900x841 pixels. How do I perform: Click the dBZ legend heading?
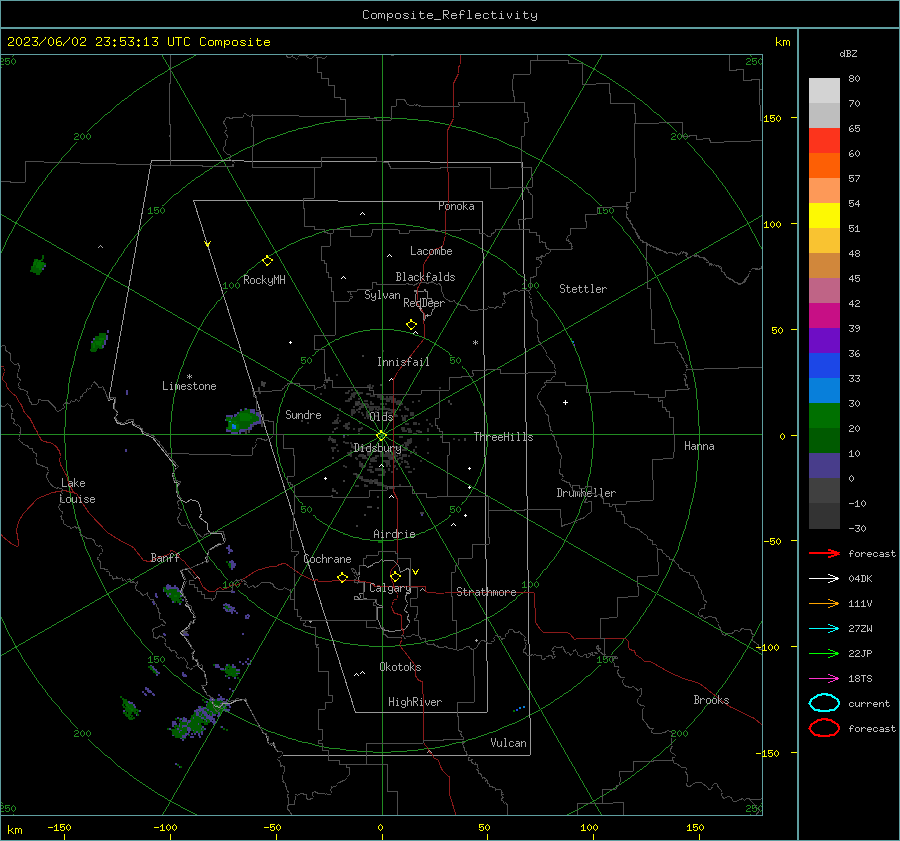848,53
